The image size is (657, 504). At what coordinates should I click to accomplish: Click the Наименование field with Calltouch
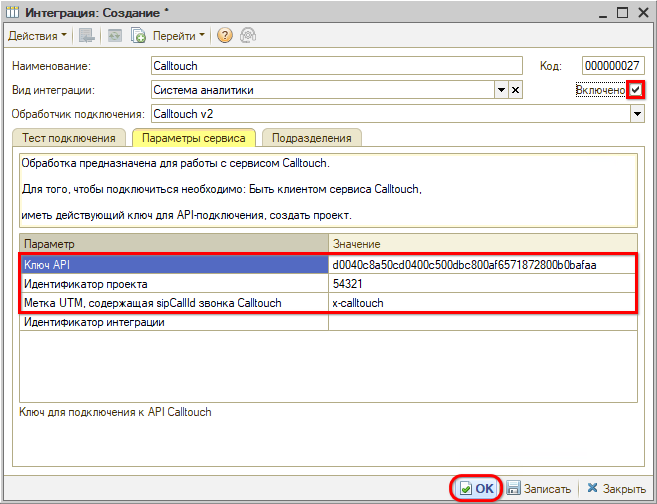tap(336, 66)
